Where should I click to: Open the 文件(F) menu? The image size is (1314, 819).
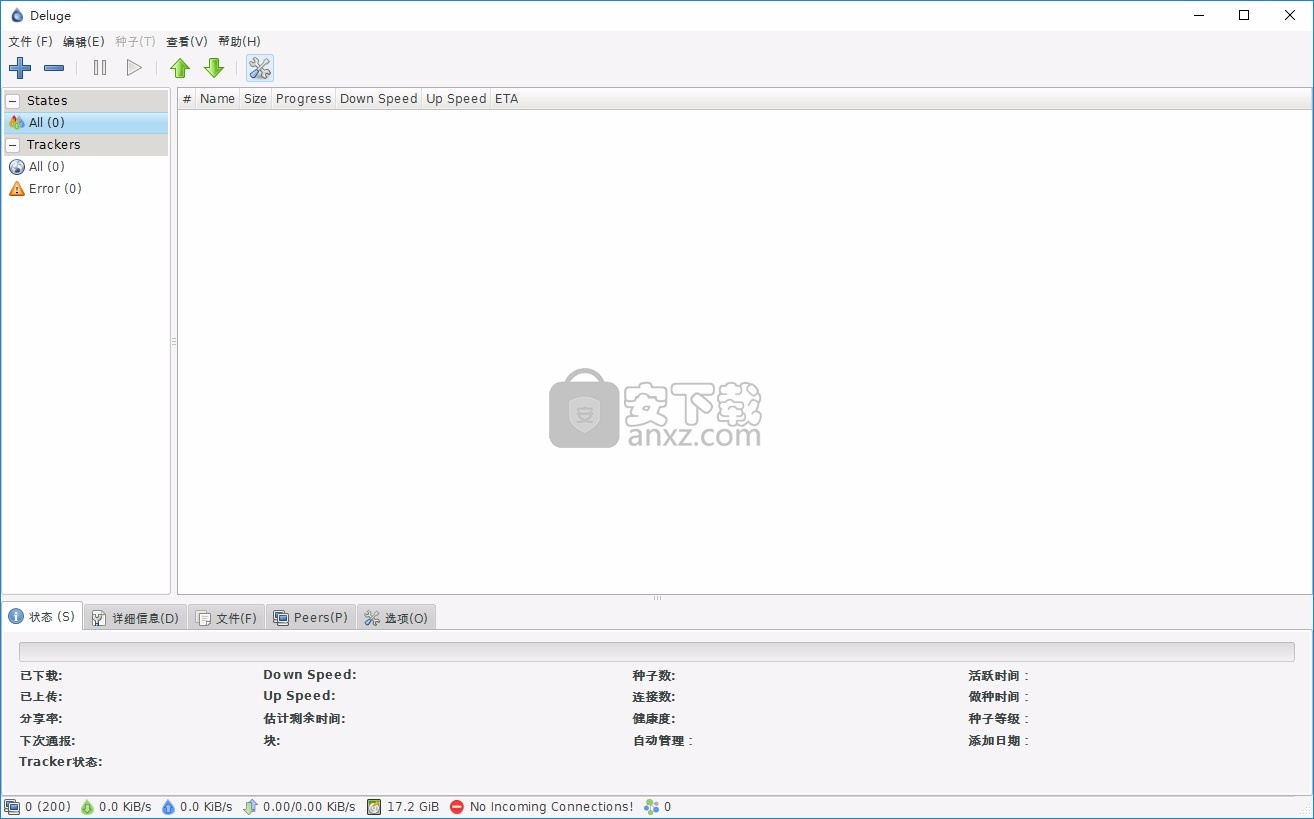pyautogui.click(x=30, y=41)
